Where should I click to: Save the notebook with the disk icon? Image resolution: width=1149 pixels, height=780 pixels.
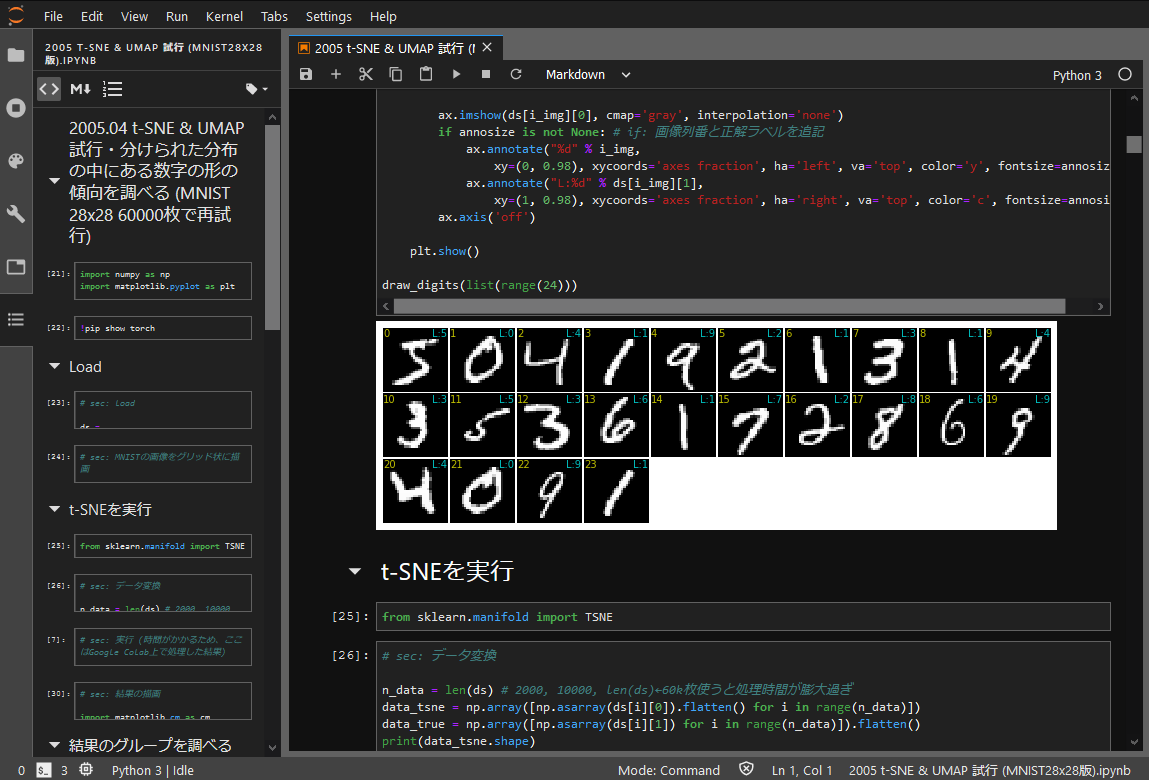pos(306,75)
